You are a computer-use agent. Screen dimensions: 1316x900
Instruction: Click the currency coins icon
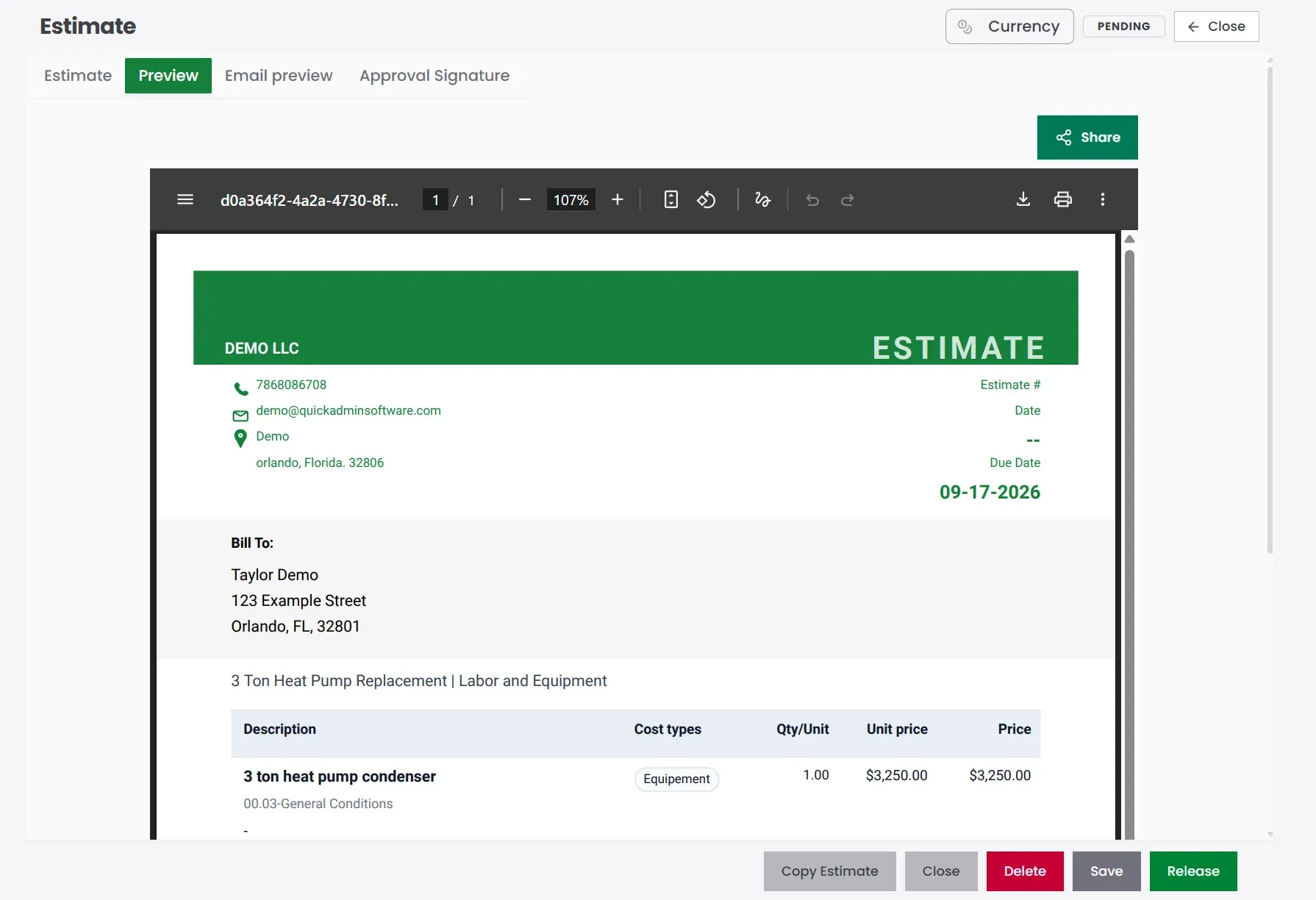click(965, 26)
